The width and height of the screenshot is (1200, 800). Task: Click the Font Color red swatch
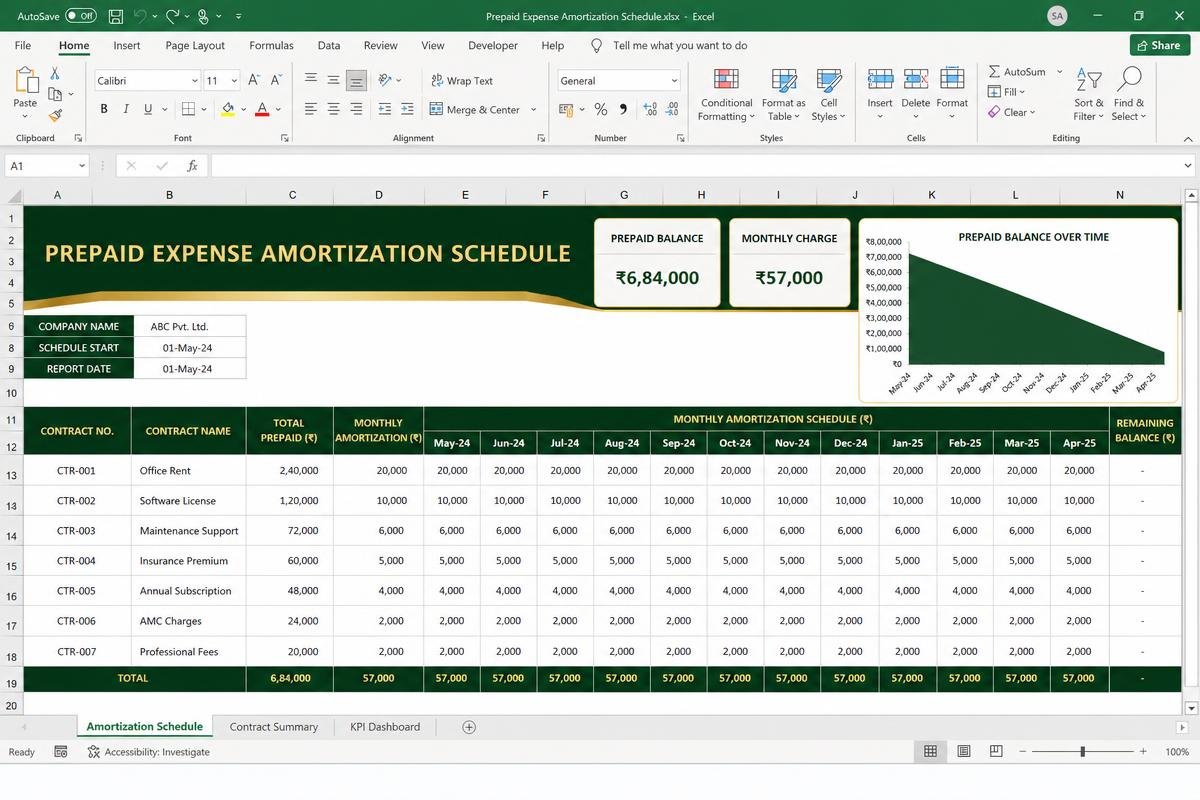[x=262, y=109]
